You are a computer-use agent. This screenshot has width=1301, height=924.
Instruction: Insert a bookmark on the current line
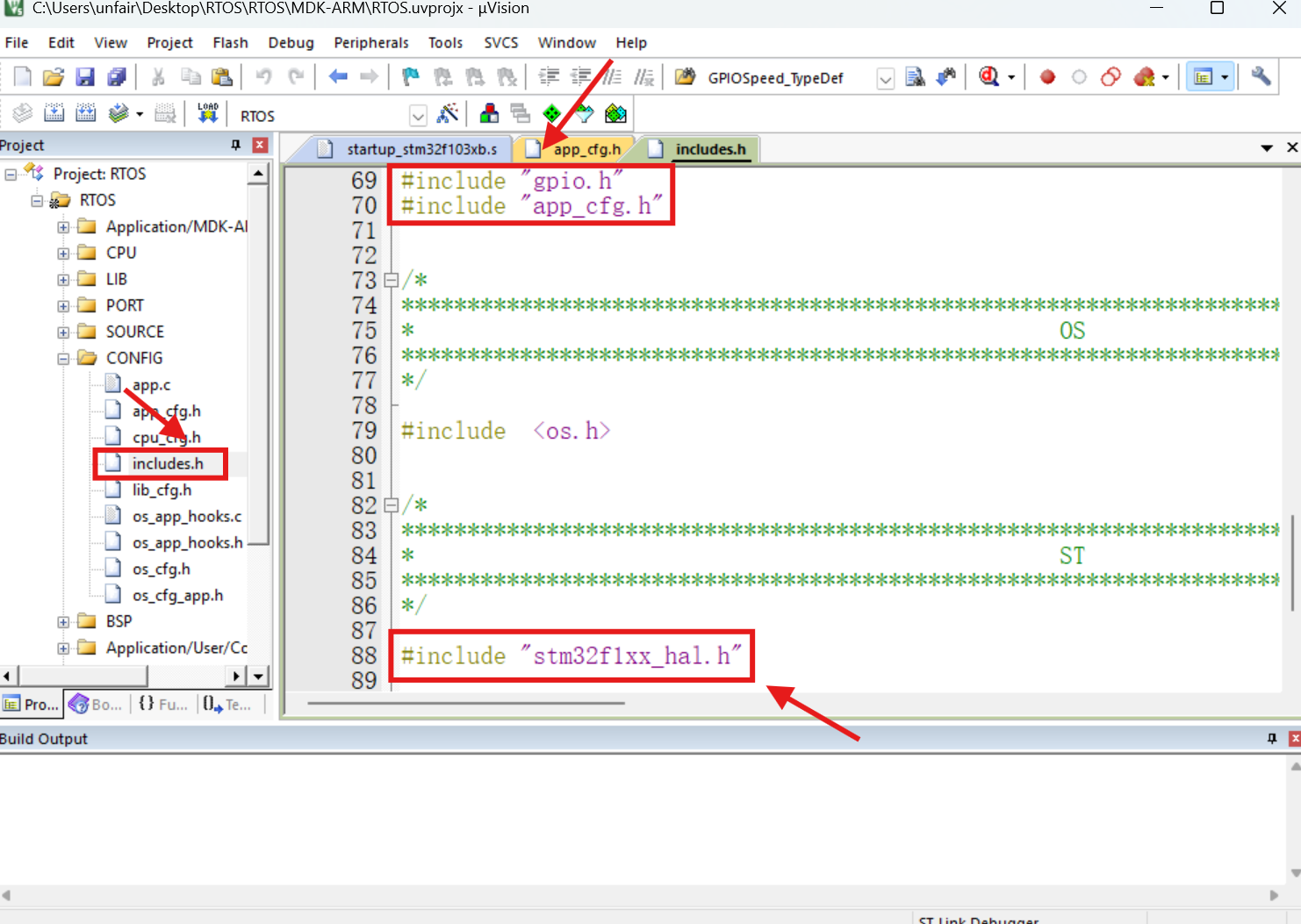click(410, 77)
